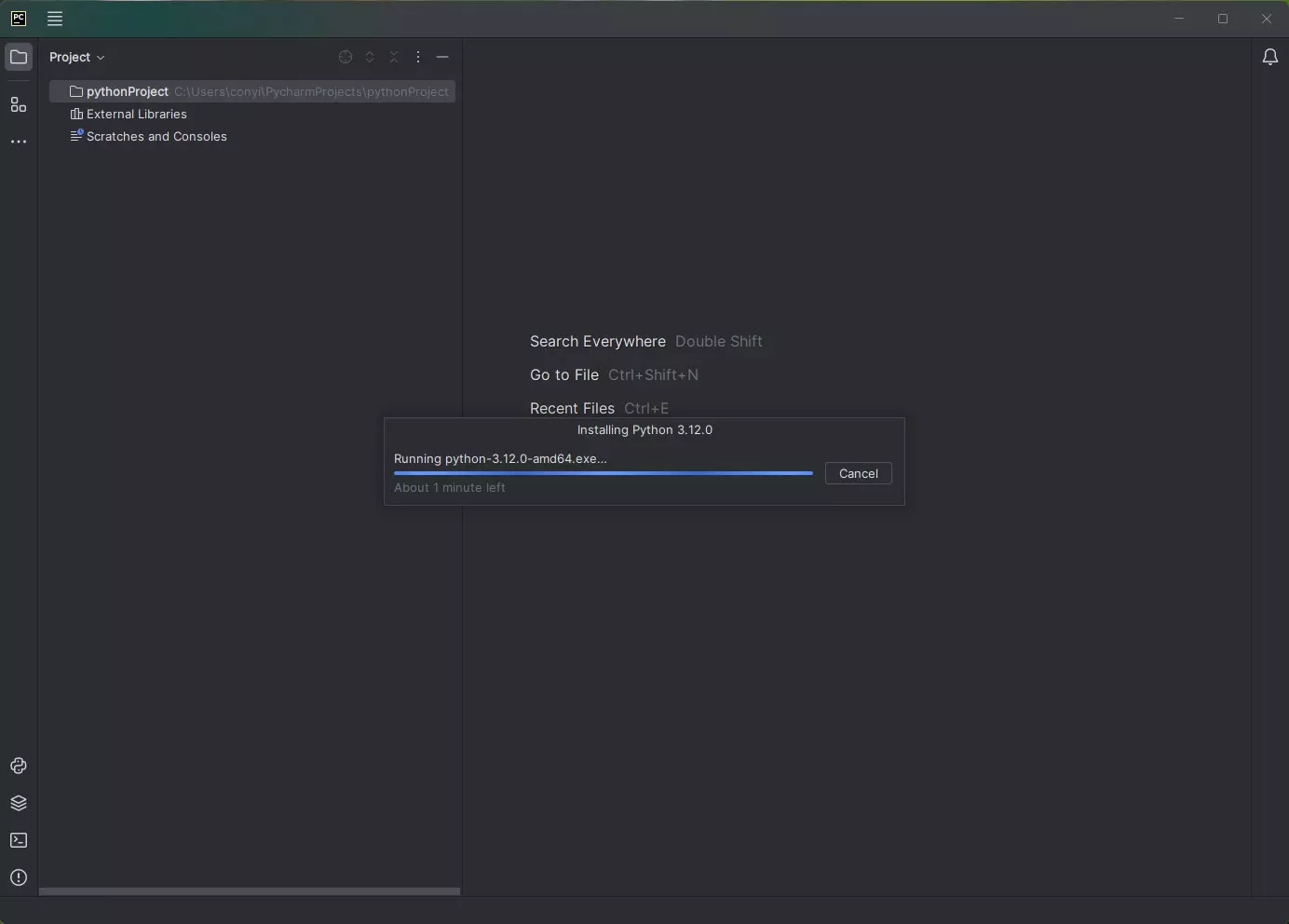Toggle the Project tool window folder icon
The image size is (1289, 924).
click(x=19, y=57)
